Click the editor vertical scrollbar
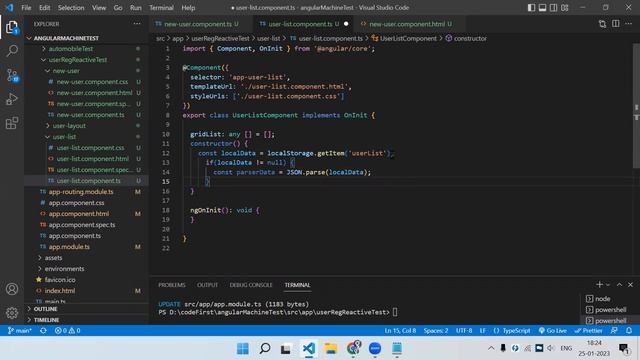Viewport: 640px width, 360px height. 636,106
